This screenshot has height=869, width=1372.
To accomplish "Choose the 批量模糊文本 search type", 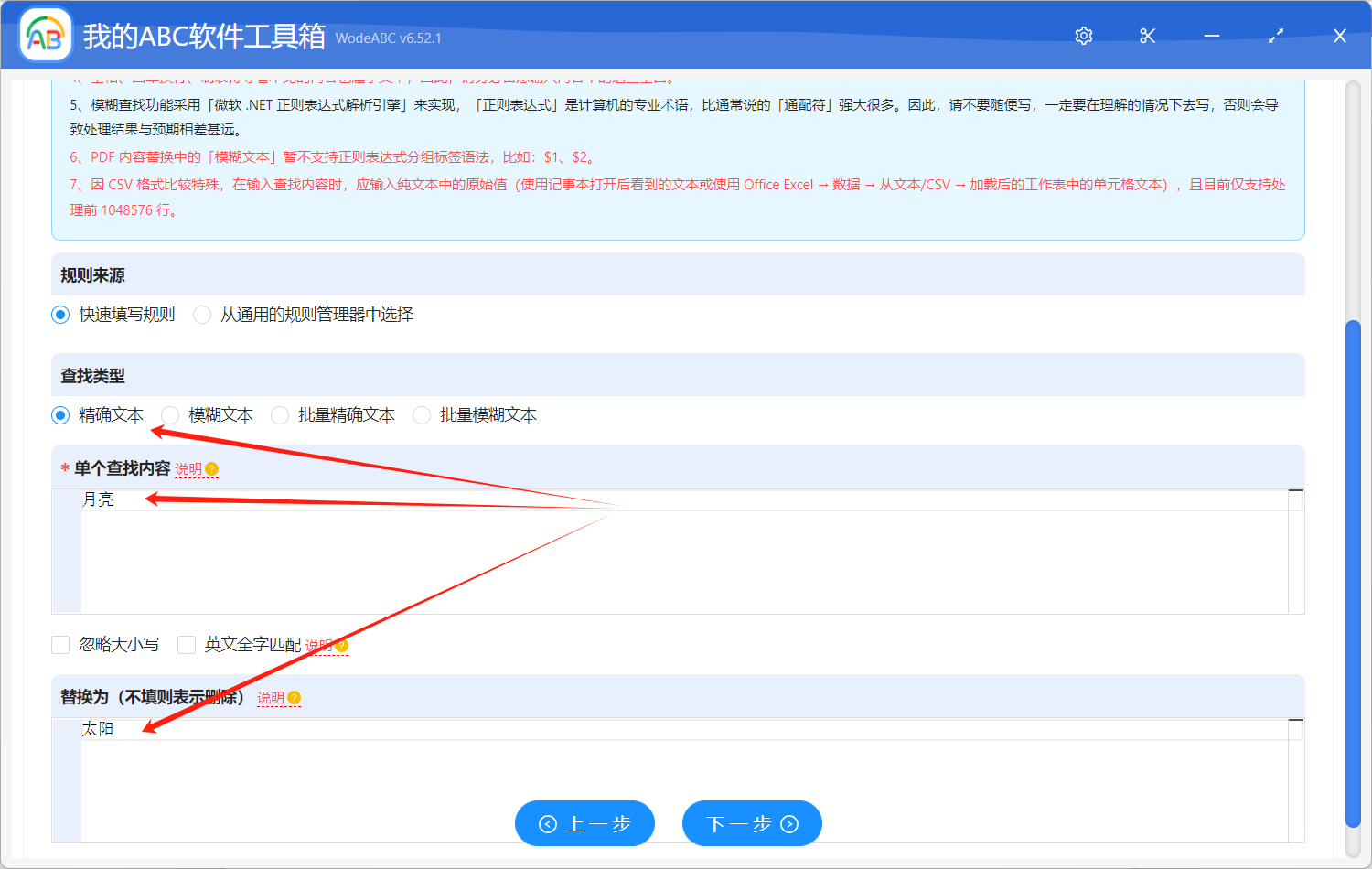I will coord(422,415).
